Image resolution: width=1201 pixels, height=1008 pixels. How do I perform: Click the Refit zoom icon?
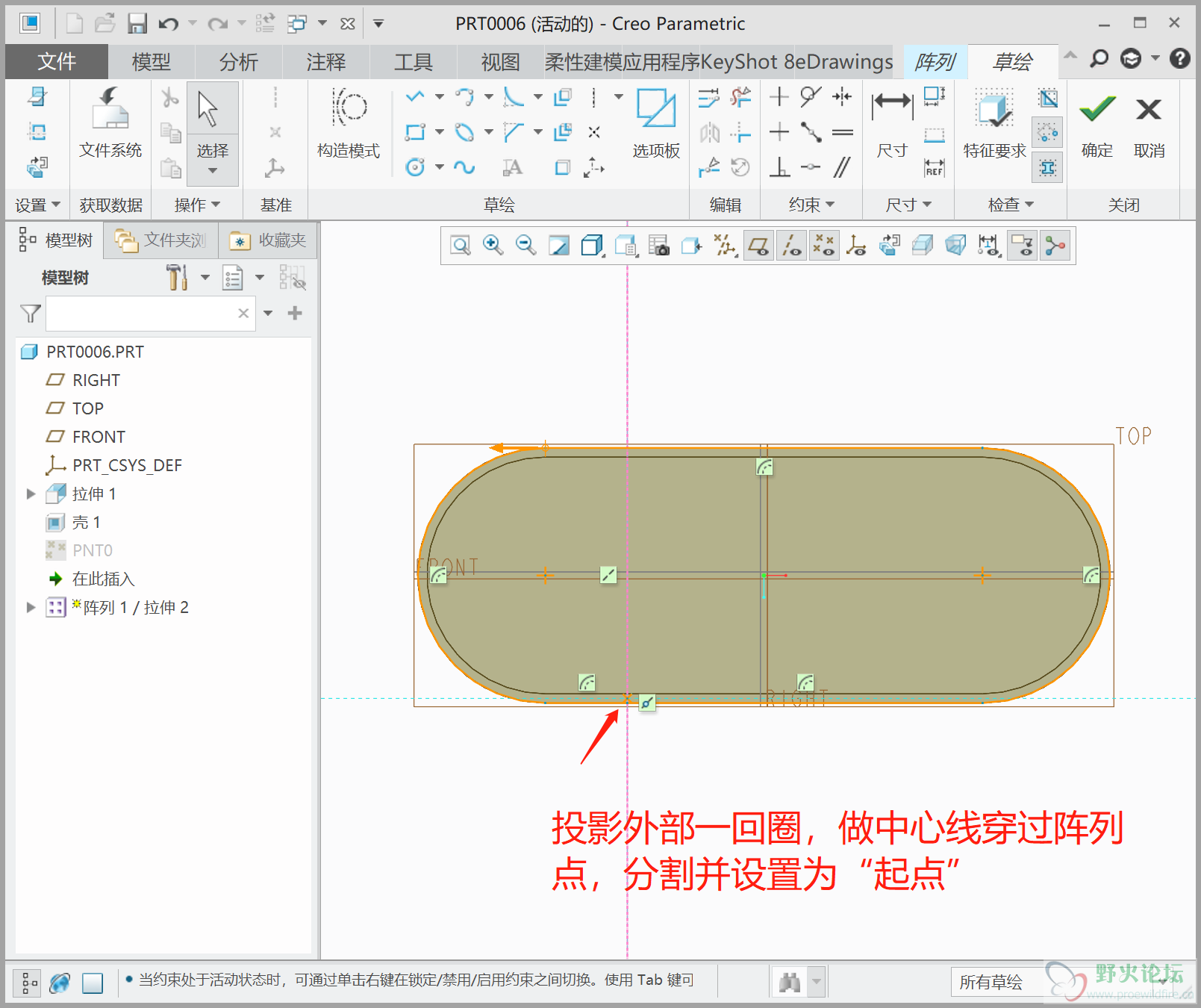(461, 246)
